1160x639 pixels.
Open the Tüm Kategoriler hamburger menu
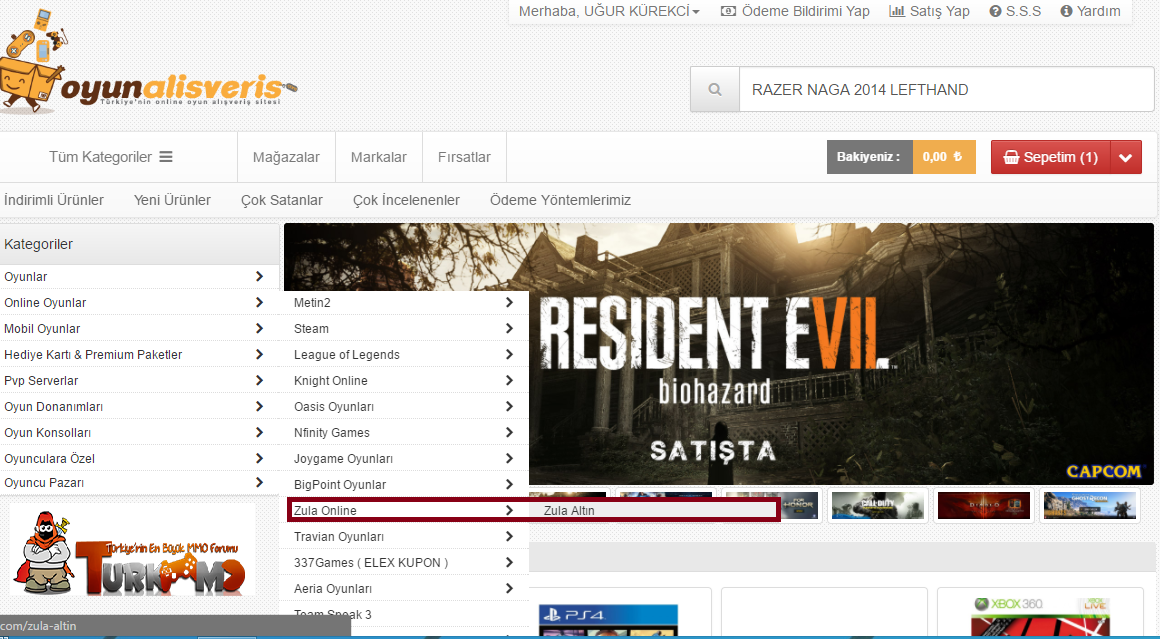tap(111, 157)
